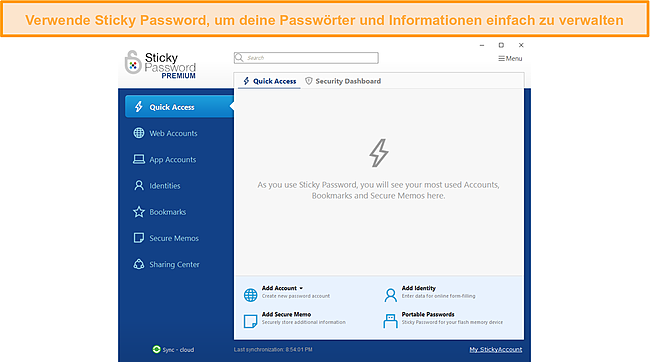The height and width of the screenshot is (362, 650).
Task: Click the Sticky Password padlock logo
Action: pyautogui.click(x=133, y=62)
